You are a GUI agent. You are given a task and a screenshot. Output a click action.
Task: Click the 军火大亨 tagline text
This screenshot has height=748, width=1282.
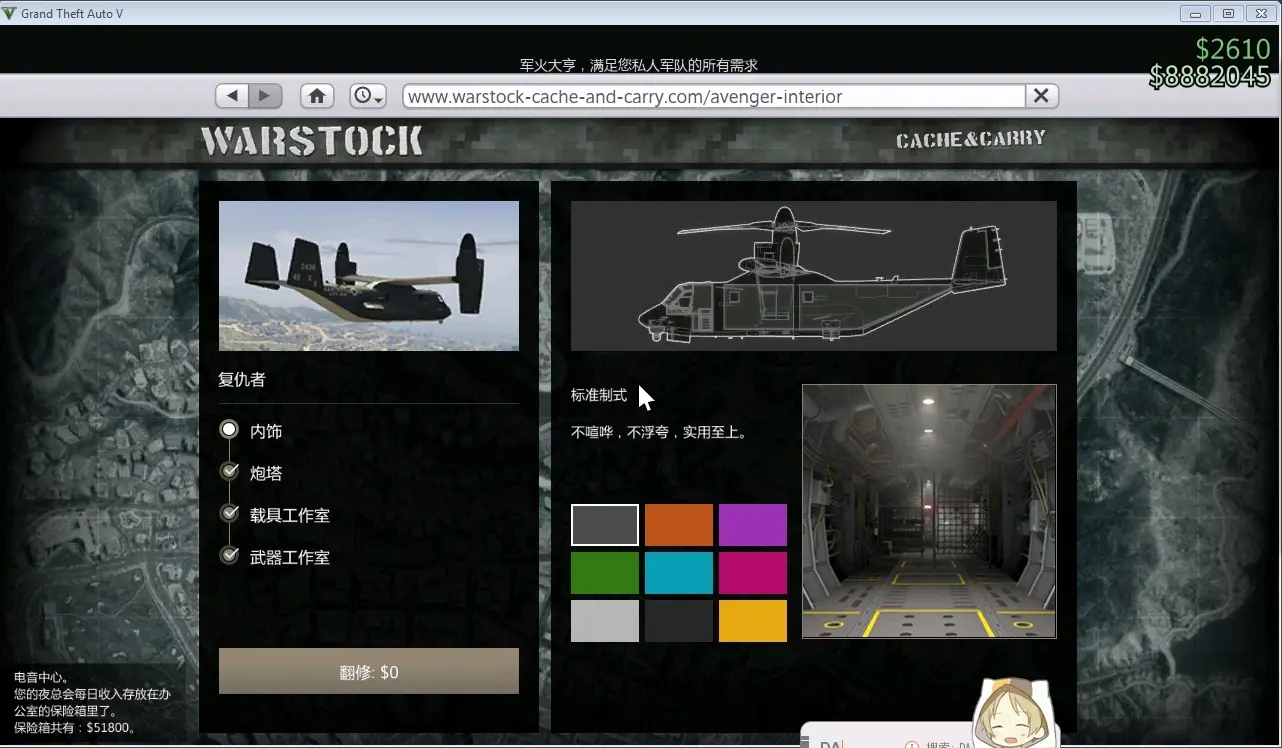[x=639, y=65]
